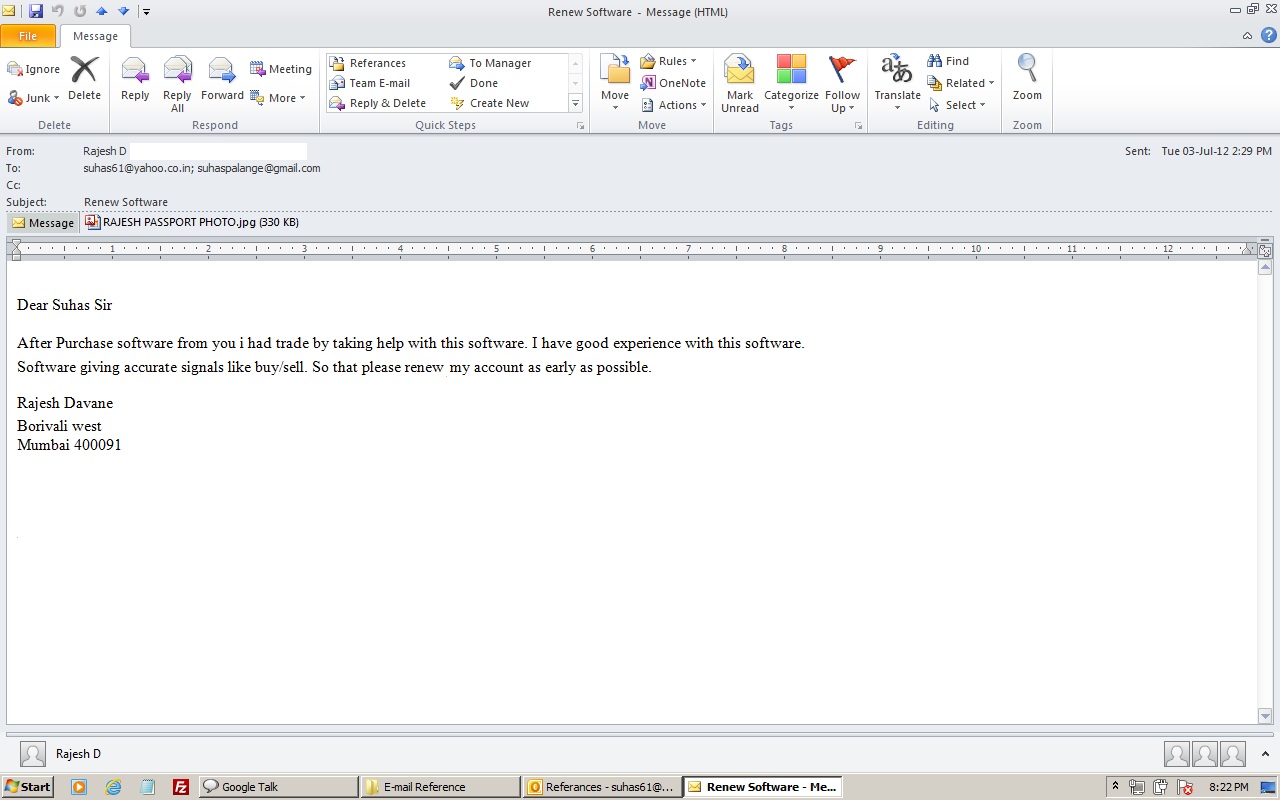Click Mark Unread

(740, 84)
